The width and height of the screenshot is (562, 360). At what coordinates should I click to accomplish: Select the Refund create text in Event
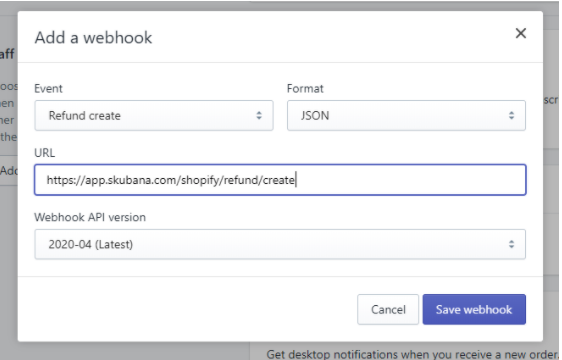point(85,115)
